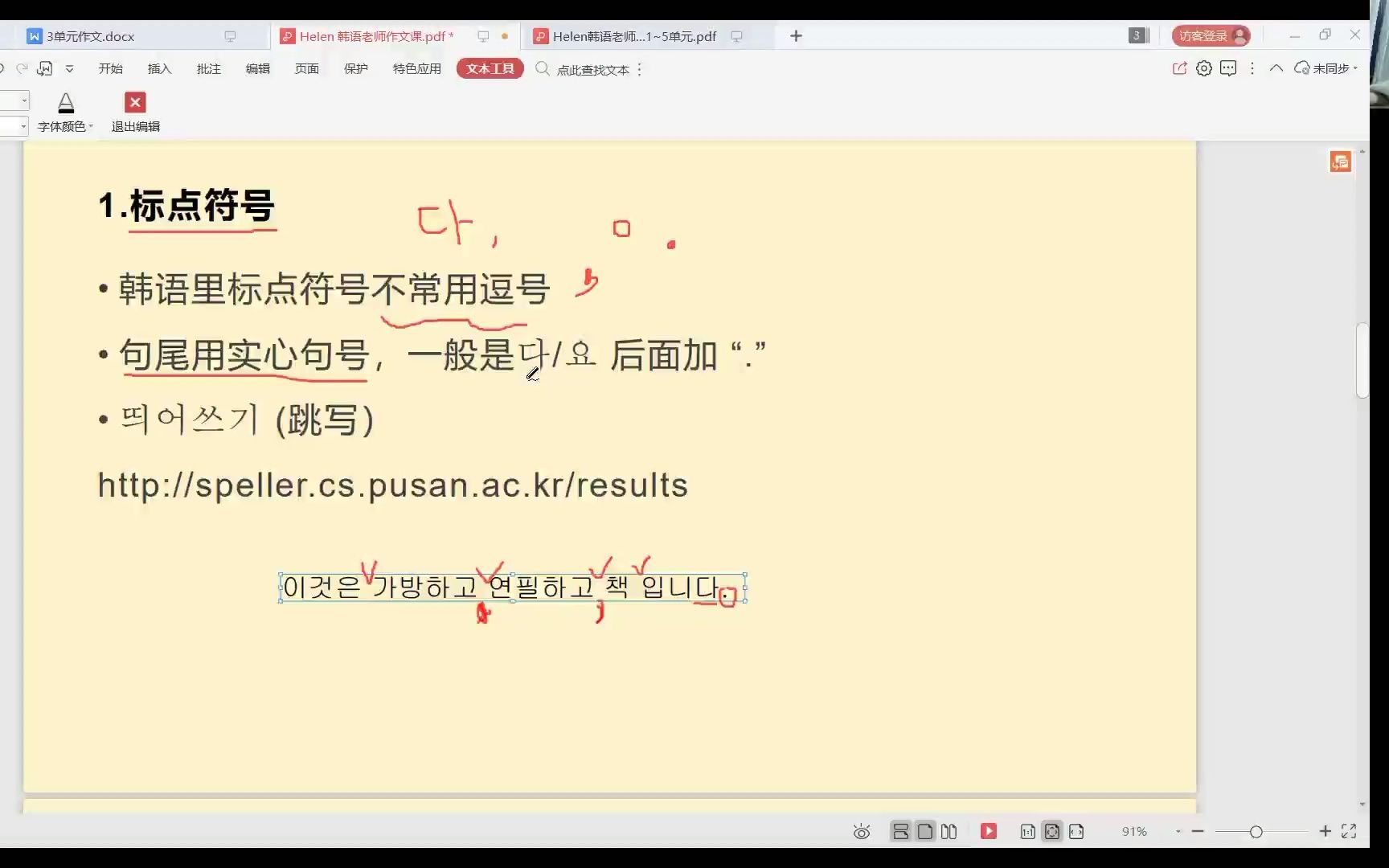The image size is (1389, 868).
Task: Select fit-page zoom mode
Action: [1051, 832]
